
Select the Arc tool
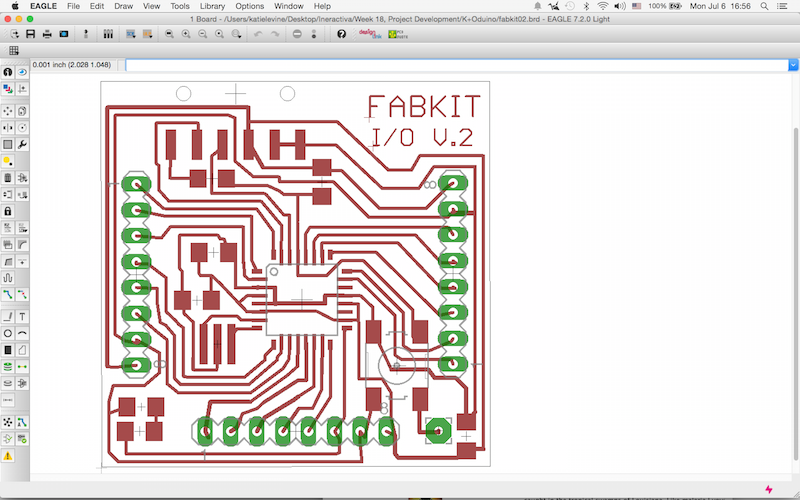coord(22,333)
